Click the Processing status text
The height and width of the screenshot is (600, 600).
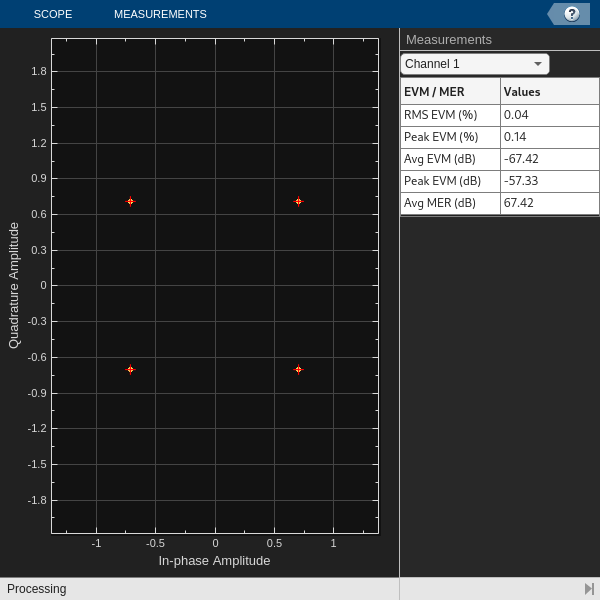coord(37,589)
